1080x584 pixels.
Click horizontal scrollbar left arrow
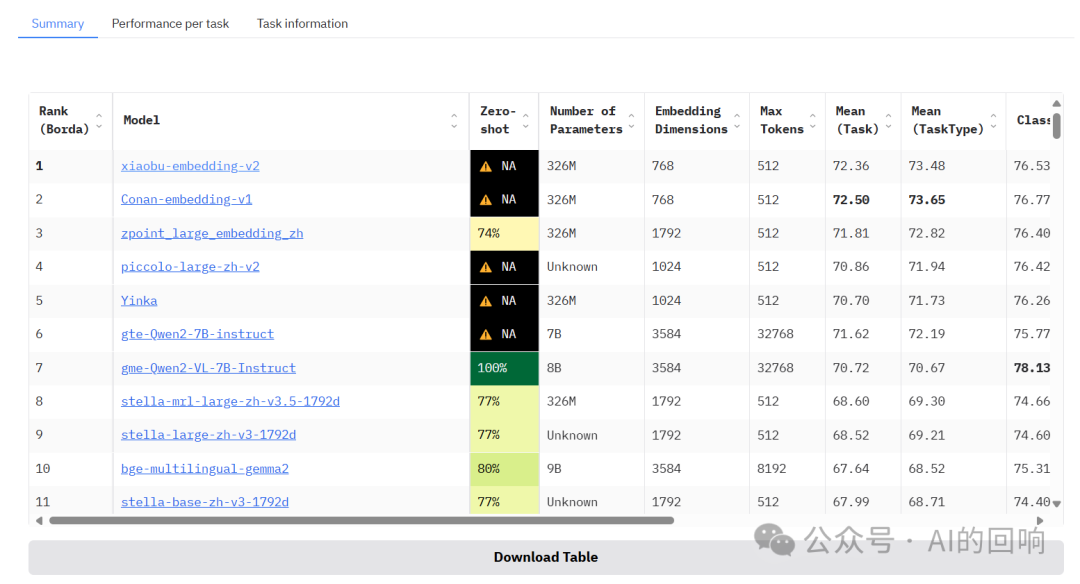pyautogui.click(x=39, y=521)
